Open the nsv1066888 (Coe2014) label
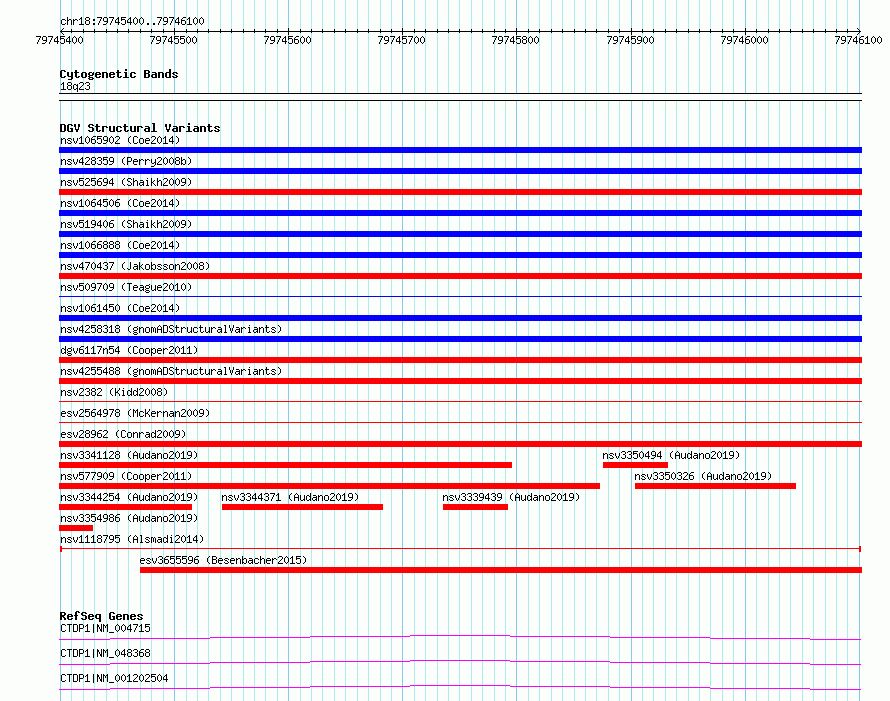 point(120,245)
